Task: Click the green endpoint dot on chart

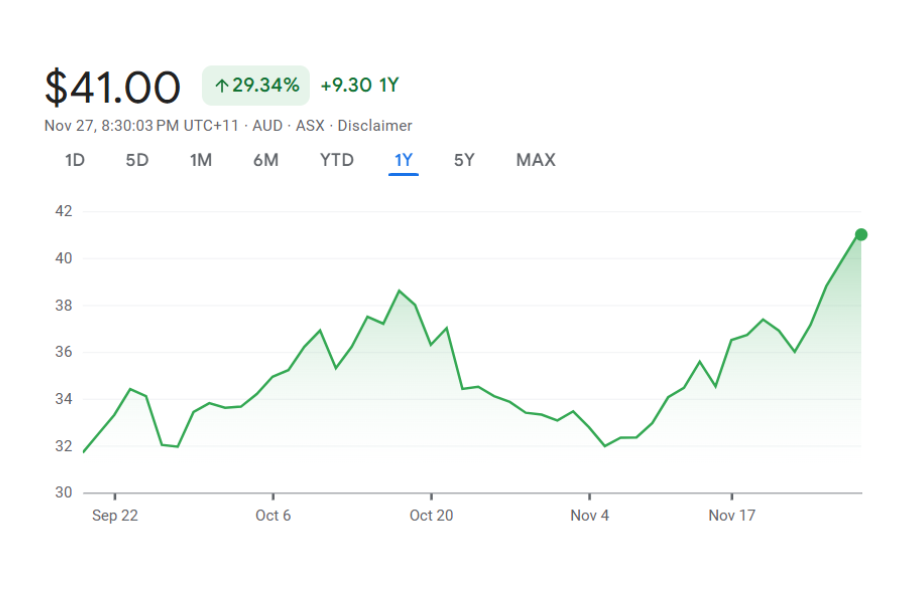Action: (861, 235)
